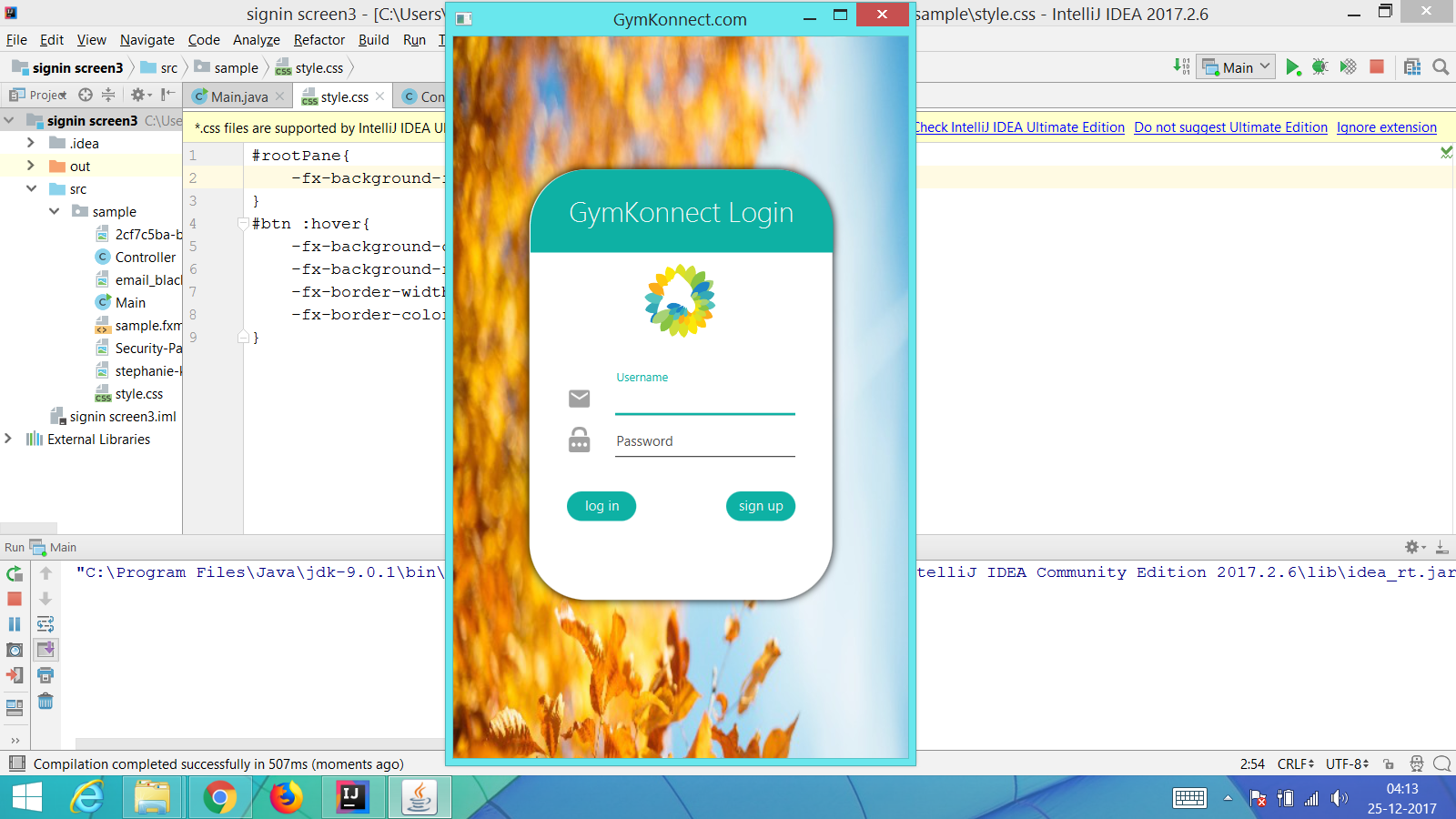This screenshot has width=1456, height=819.
Task: Start debugging with the bug icon
Action: [1320, 67]
